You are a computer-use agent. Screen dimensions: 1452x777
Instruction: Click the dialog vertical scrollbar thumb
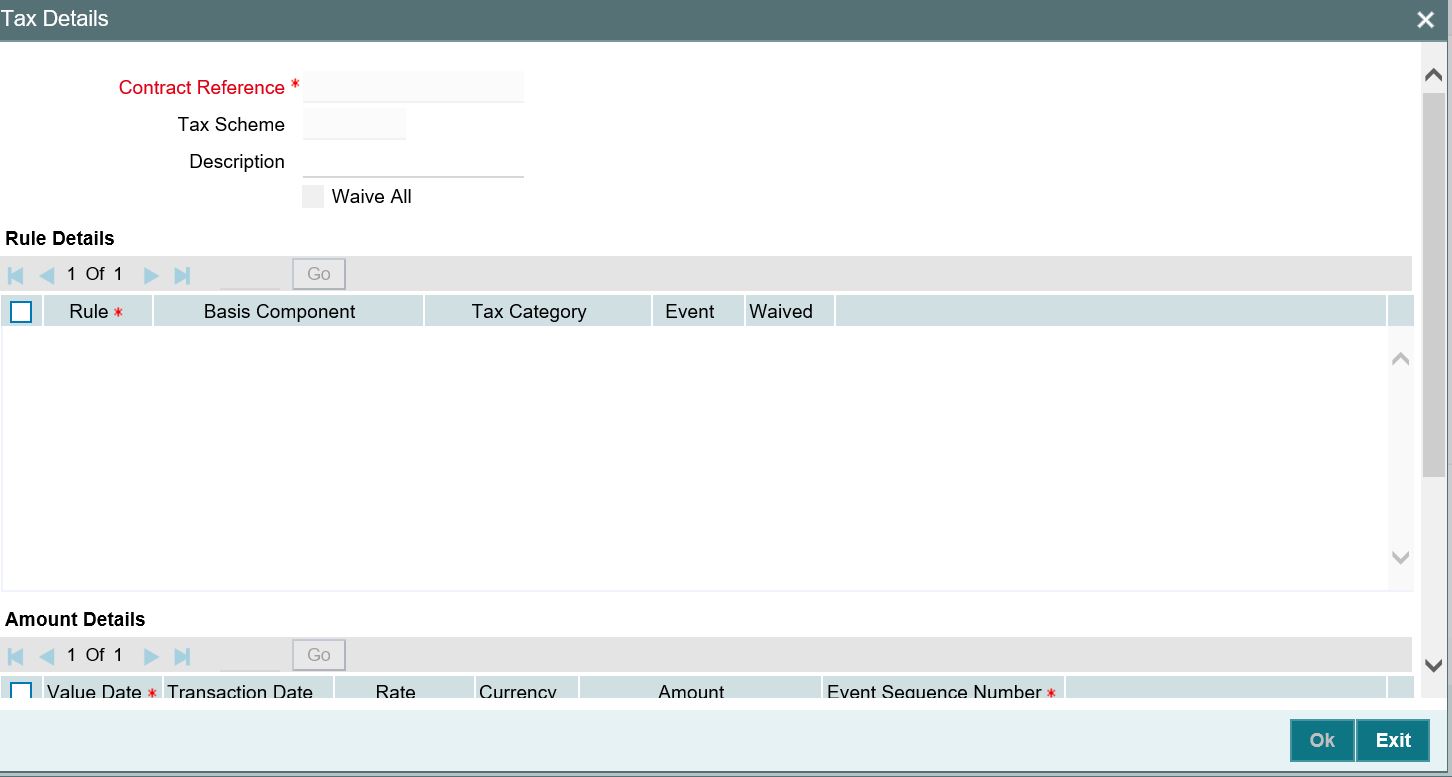point(1433,283)
